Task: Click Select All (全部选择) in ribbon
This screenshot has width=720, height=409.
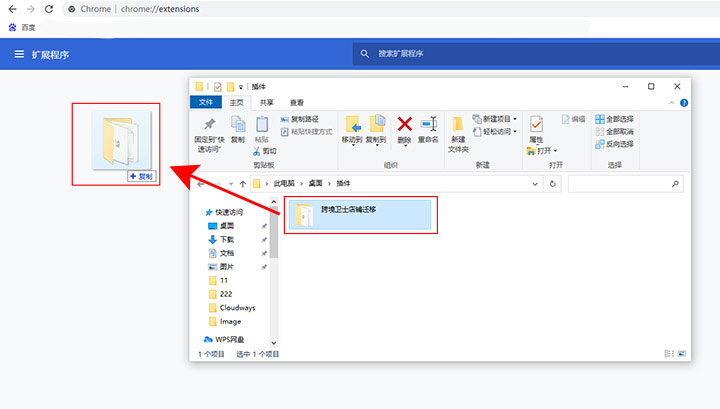Action: tap(613, 119)
